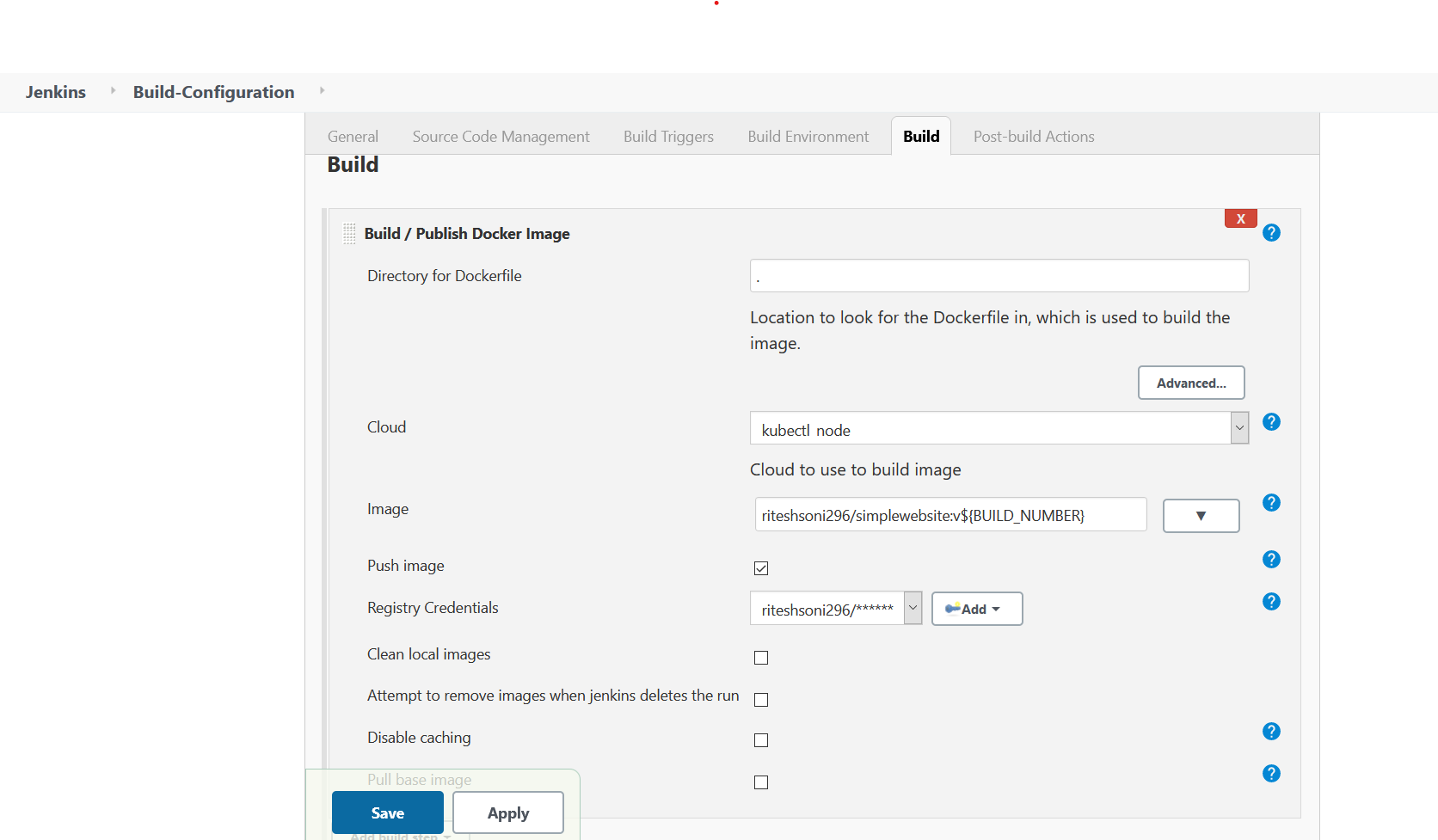Open the Build Environment tab
1438x840 pixels.
point(808,137)
